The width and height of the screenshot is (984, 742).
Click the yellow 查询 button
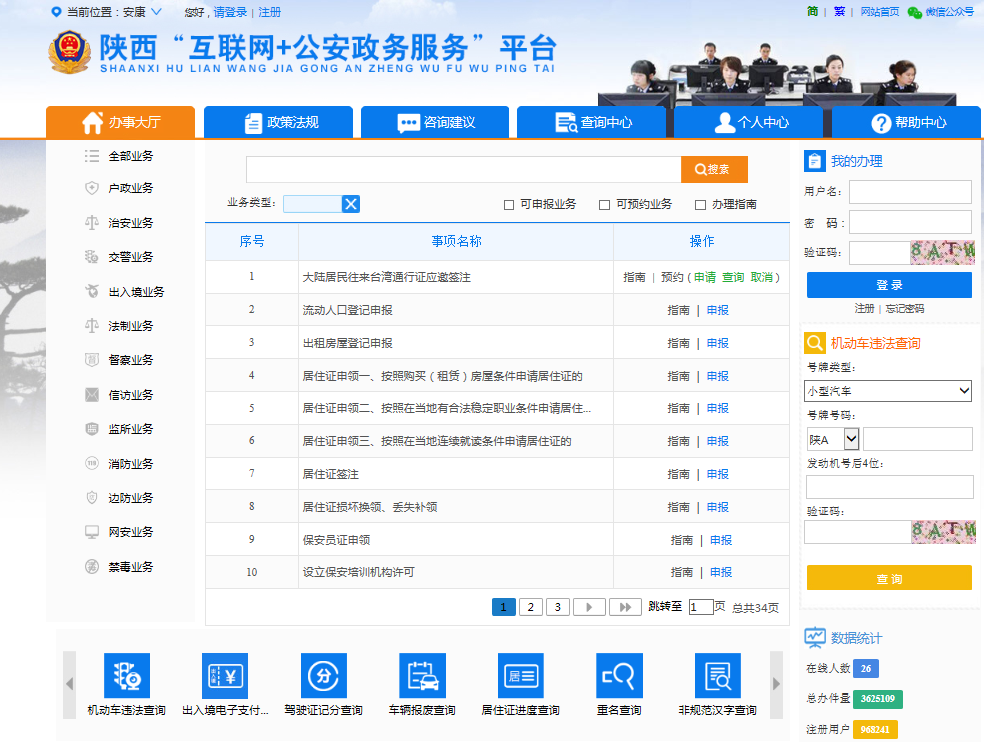pyautogui.click(x=889, y=578)
